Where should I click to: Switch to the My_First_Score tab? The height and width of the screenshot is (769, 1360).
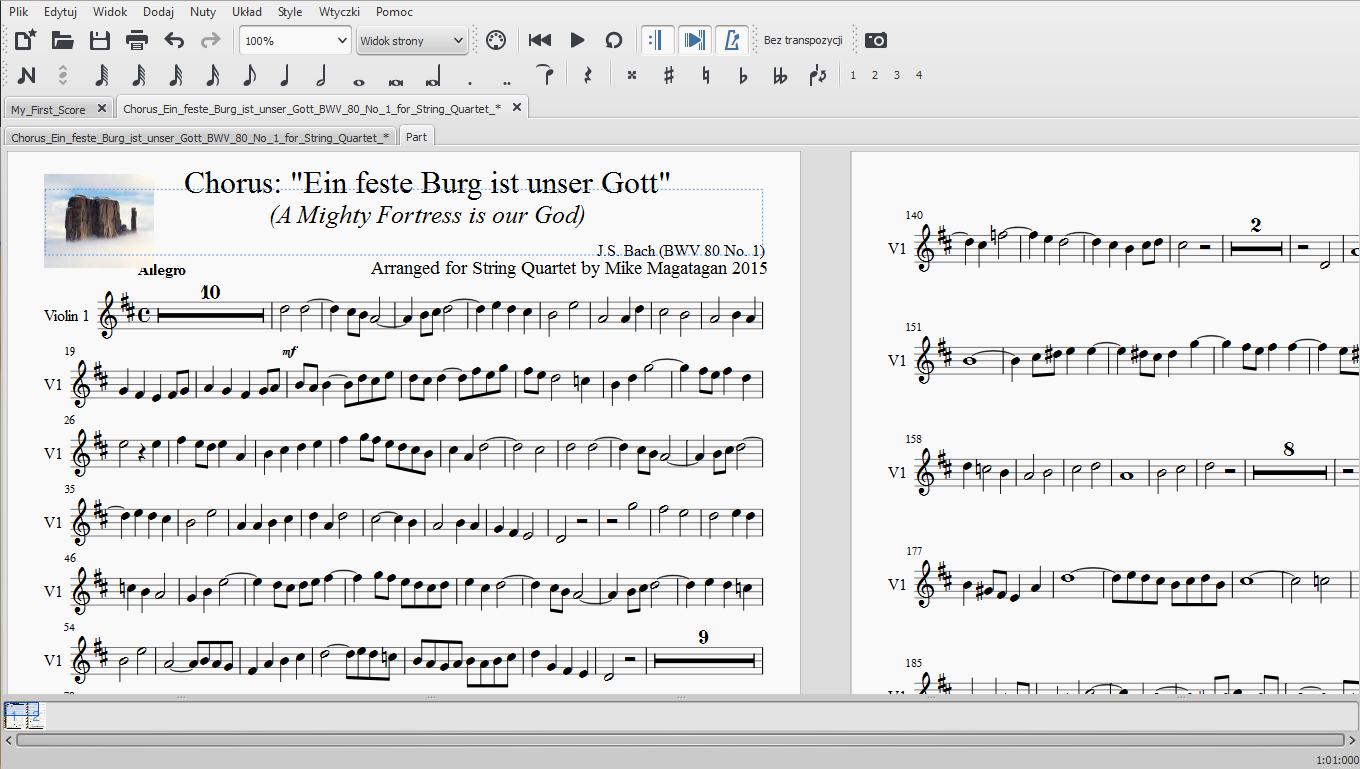pyautogui.click(x=48, y=109)
